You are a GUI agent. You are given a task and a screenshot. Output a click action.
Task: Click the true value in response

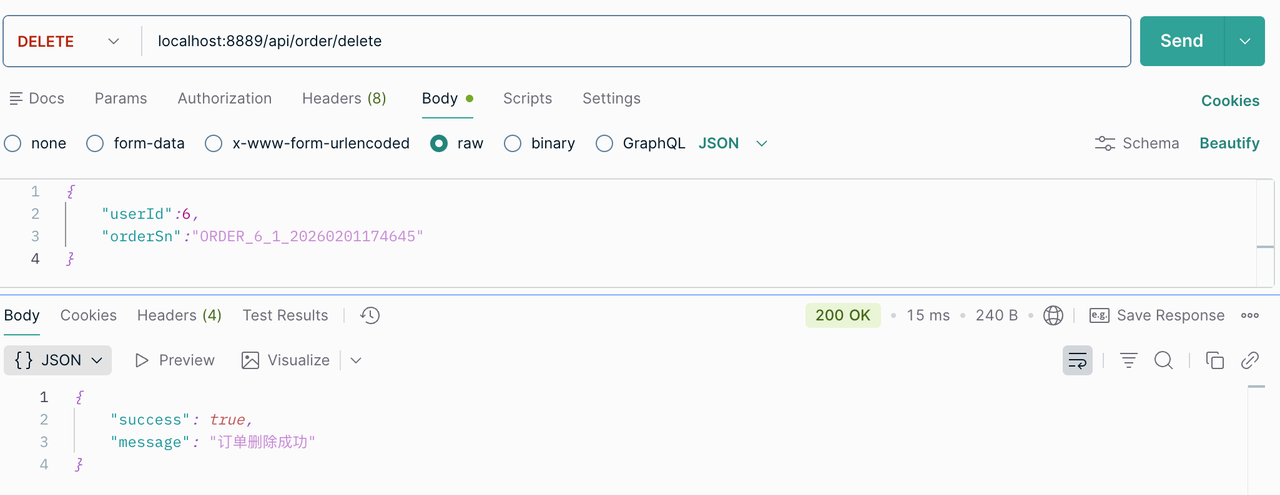point(227,419)
